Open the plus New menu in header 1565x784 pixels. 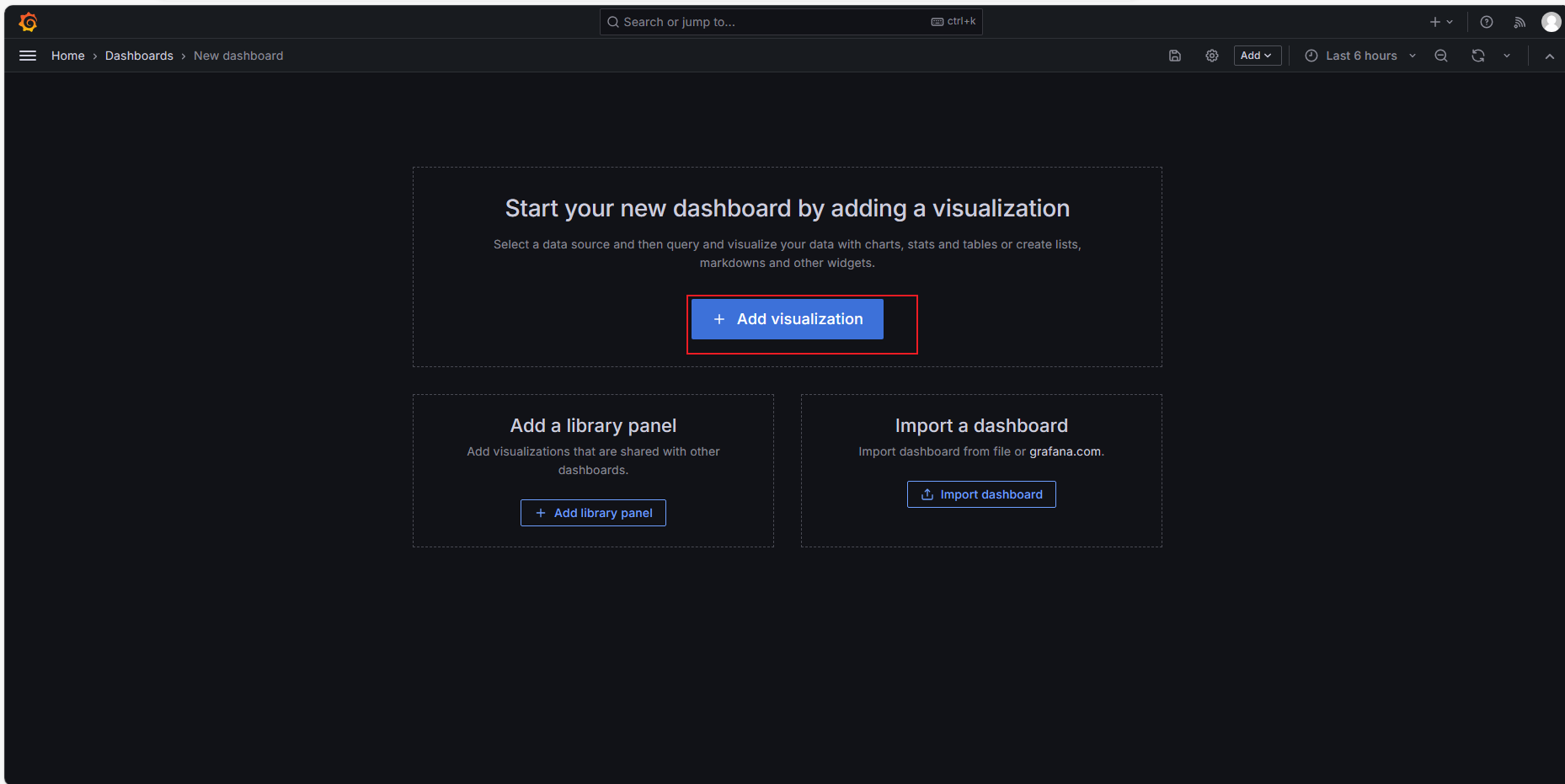pyautogui.click(x=1441, y=22)
